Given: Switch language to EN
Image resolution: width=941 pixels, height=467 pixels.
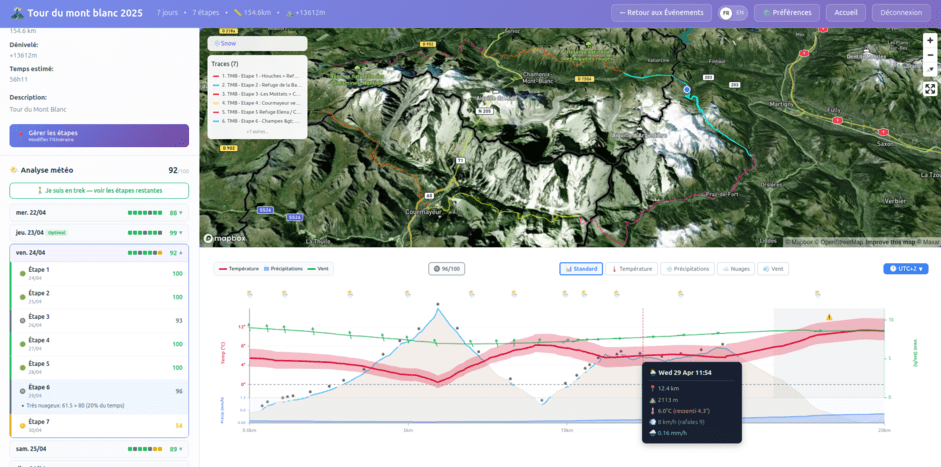Looking at the screenshot, I should 740,13.
